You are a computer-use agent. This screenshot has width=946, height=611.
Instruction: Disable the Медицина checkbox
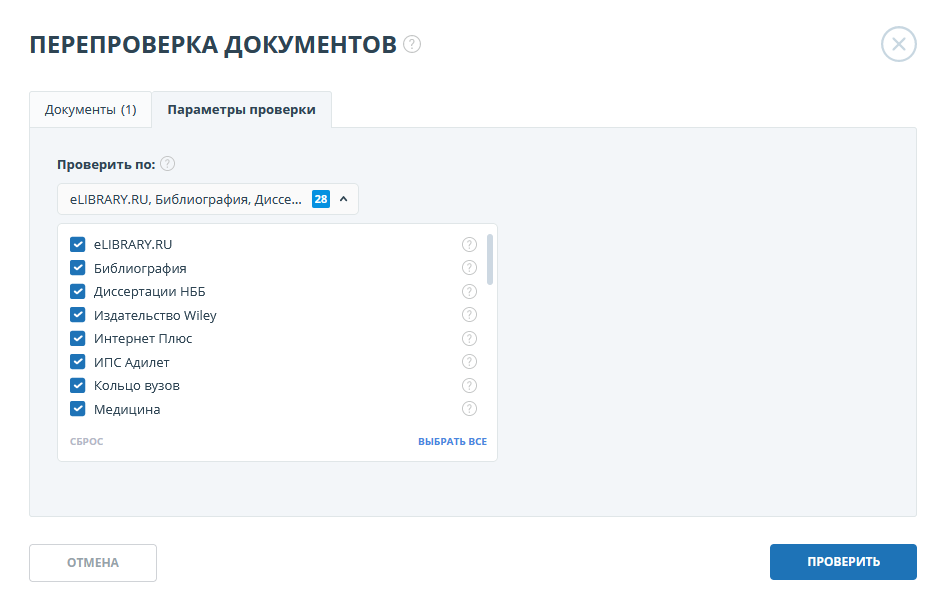[x=77, y=409]
